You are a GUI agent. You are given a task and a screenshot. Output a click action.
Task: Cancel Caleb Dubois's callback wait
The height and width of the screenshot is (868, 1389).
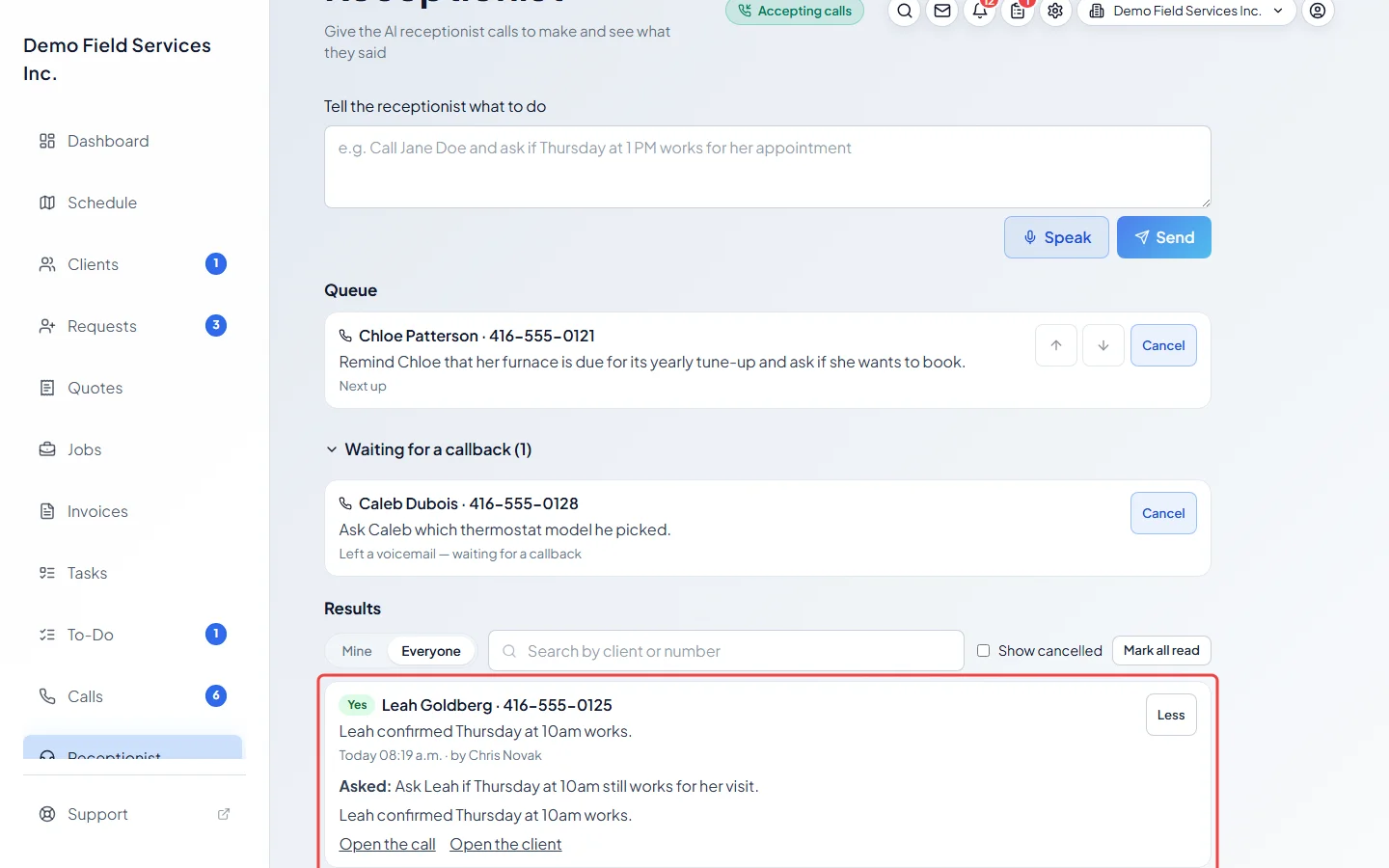[1163, 513]
